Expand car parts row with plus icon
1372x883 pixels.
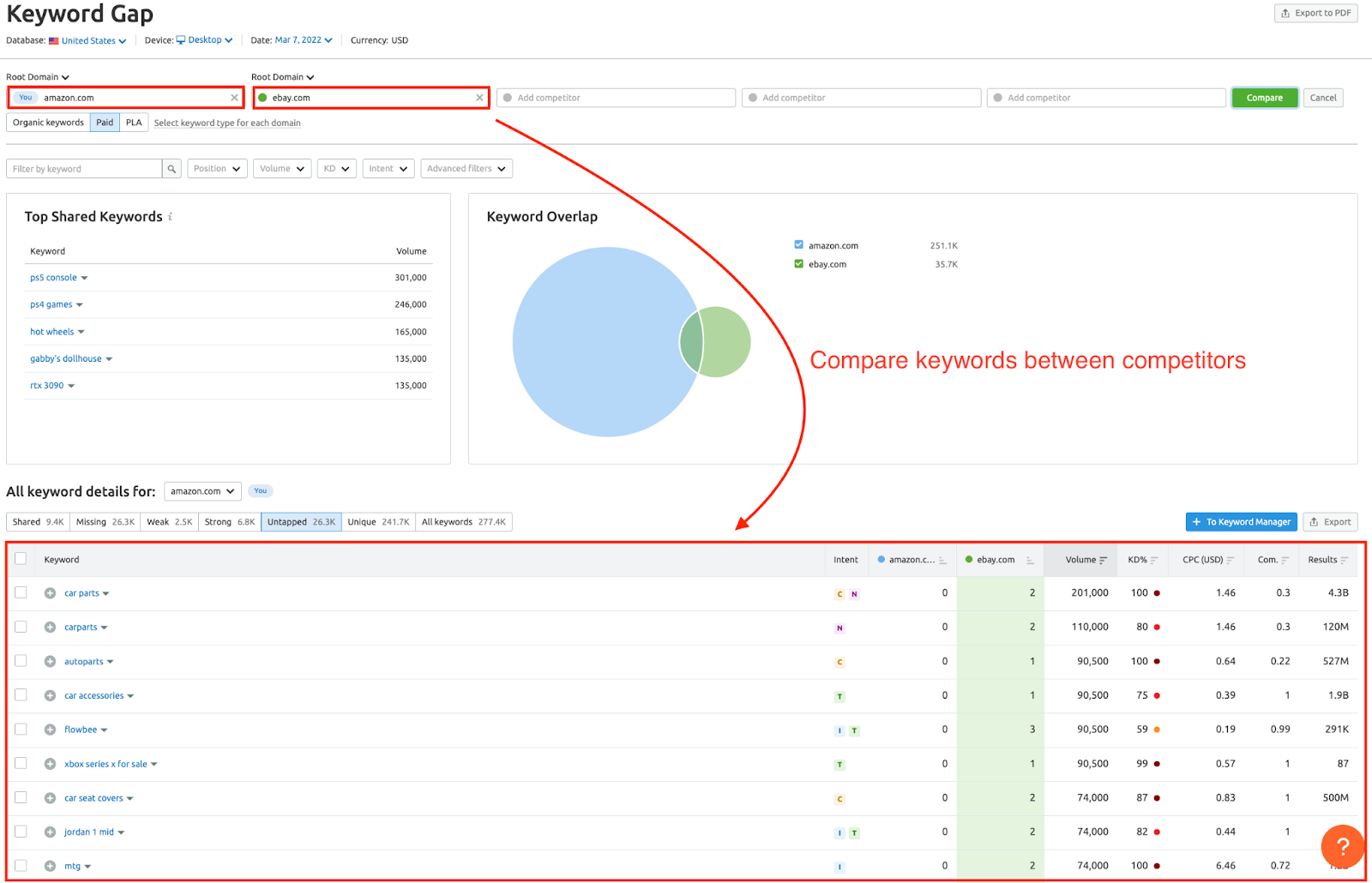[50, 593]
